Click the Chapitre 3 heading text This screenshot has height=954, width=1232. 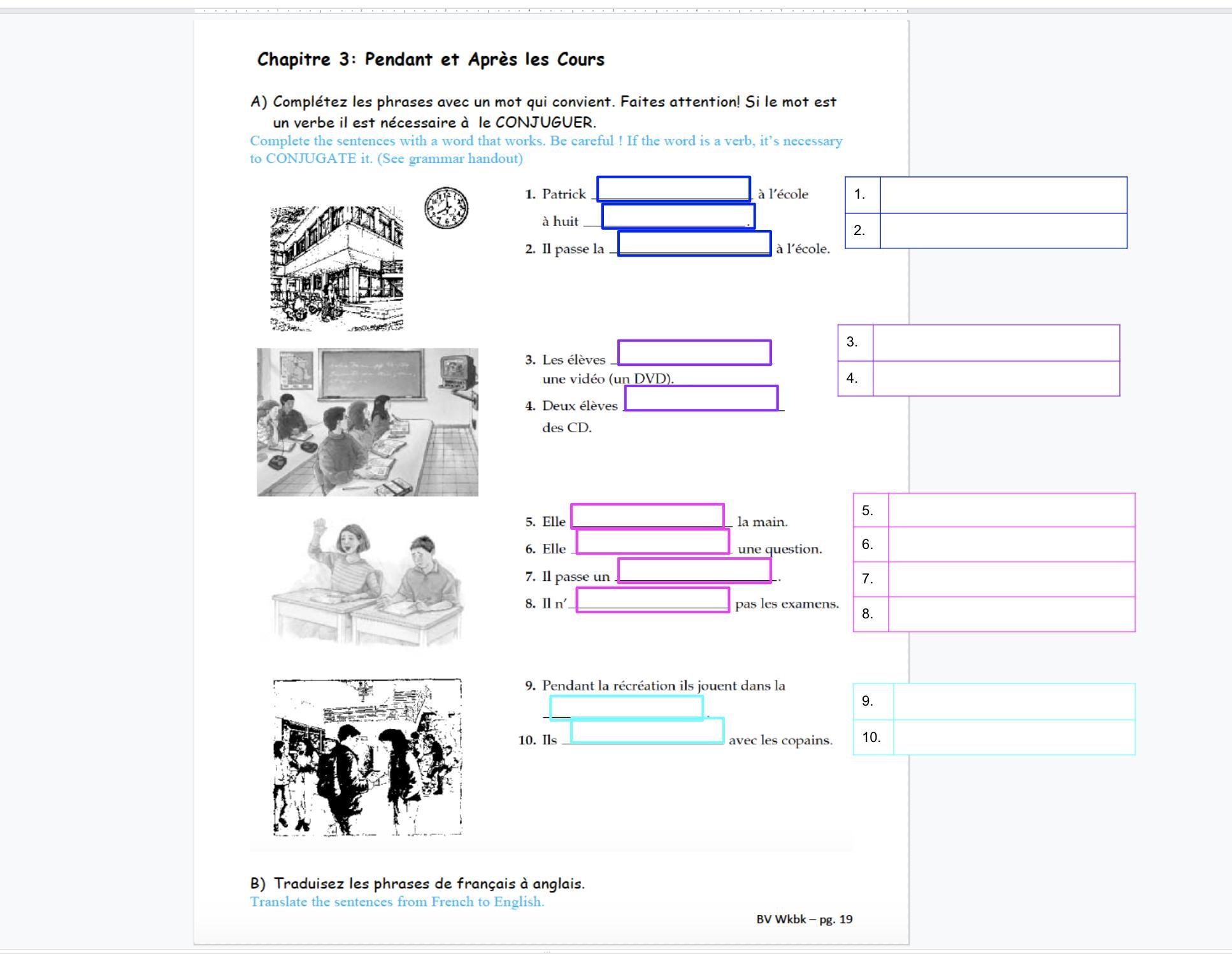click(431, 59)
